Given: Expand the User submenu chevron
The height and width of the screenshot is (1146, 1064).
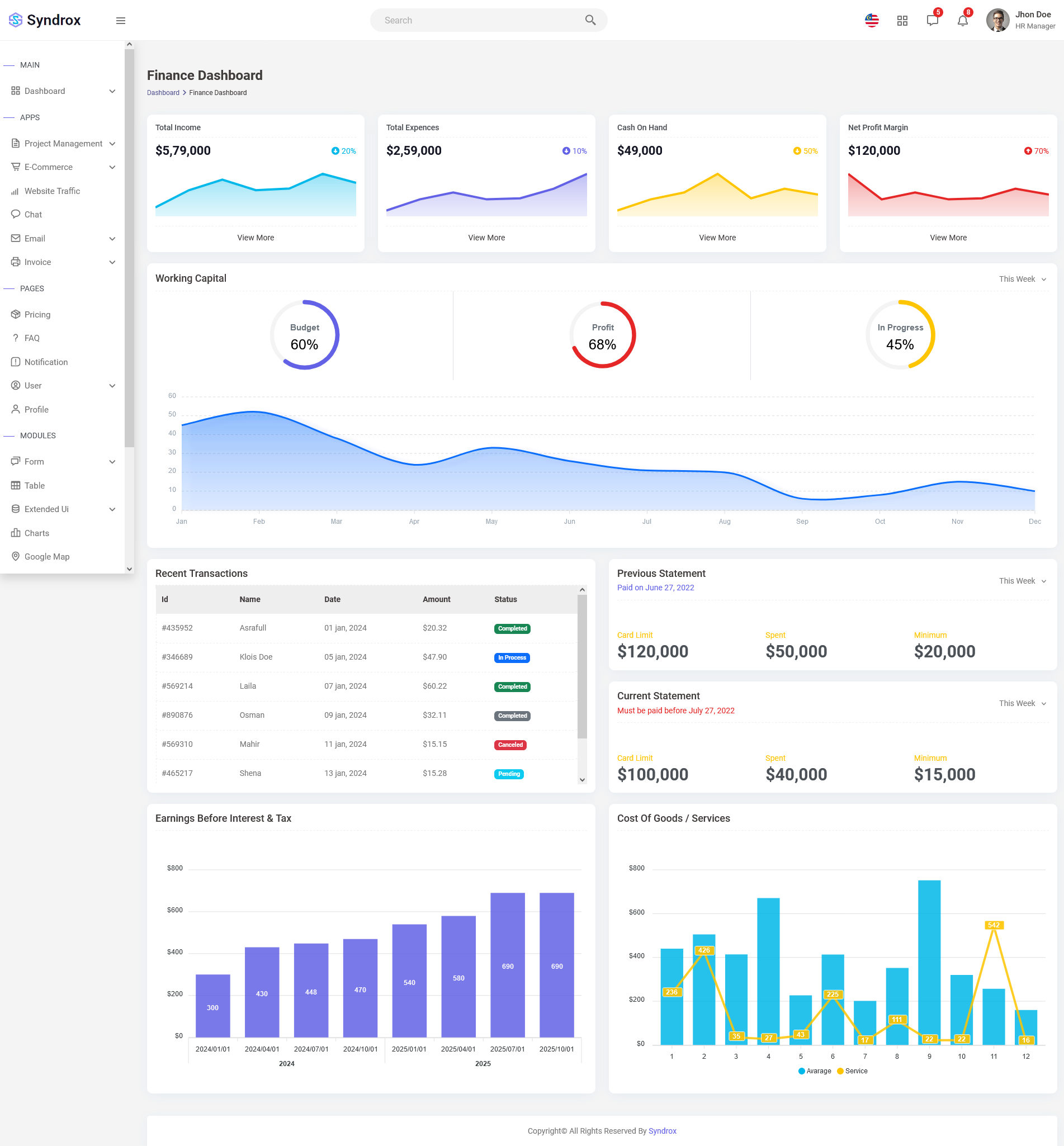Looking at the screenshot, I should pyautogui.click(x=112, y=386).
